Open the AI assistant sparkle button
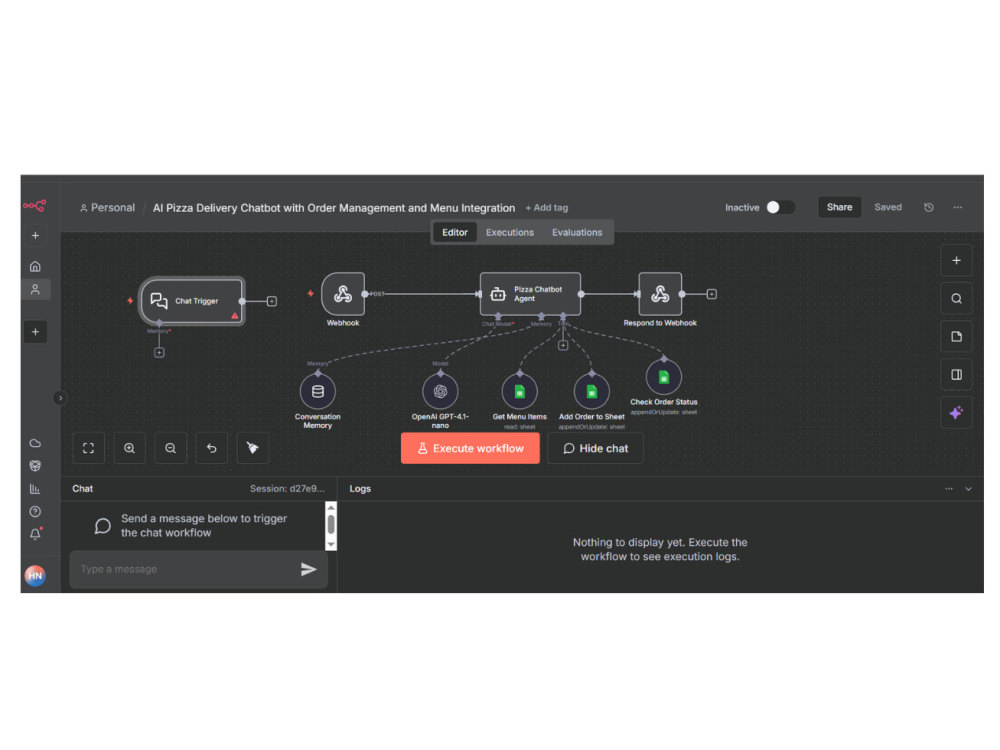 956,413
